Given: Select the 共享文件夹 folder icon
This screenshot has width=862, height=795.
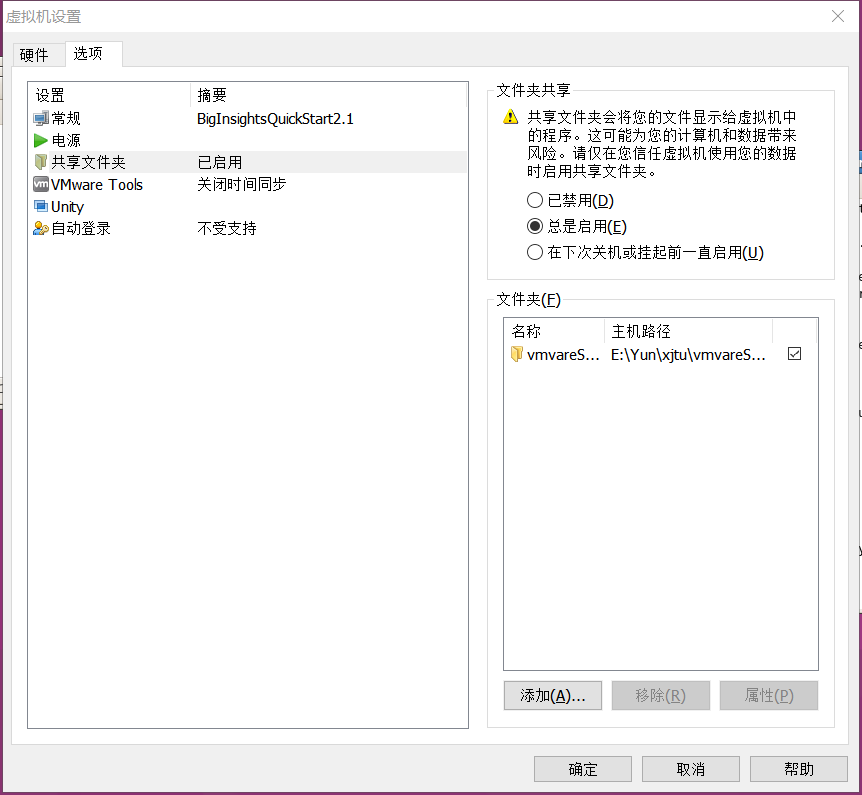Looking at the screenshot, I should pos(42,162).
